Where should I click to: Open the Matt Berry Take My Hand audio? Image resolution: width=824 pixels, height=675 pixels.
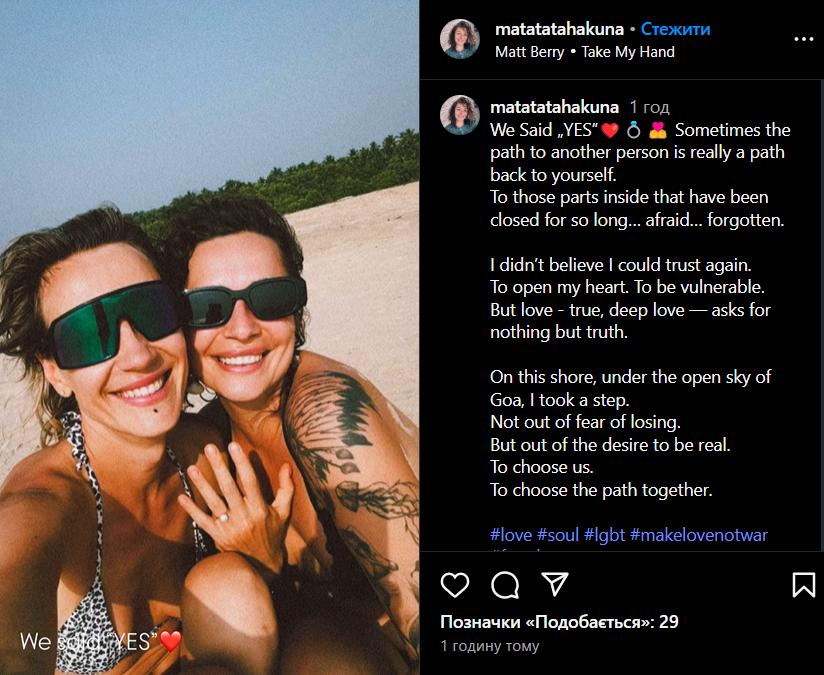click(585, 52)
